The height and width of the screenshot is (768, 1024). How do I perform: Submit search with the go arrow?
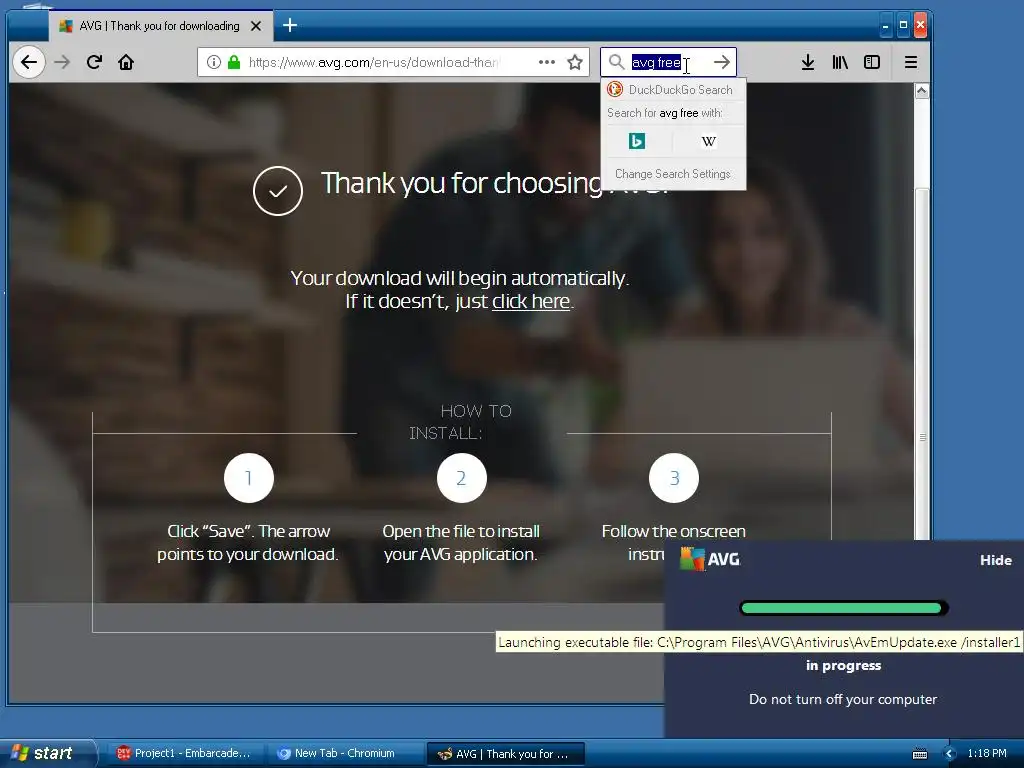(722, 62)
